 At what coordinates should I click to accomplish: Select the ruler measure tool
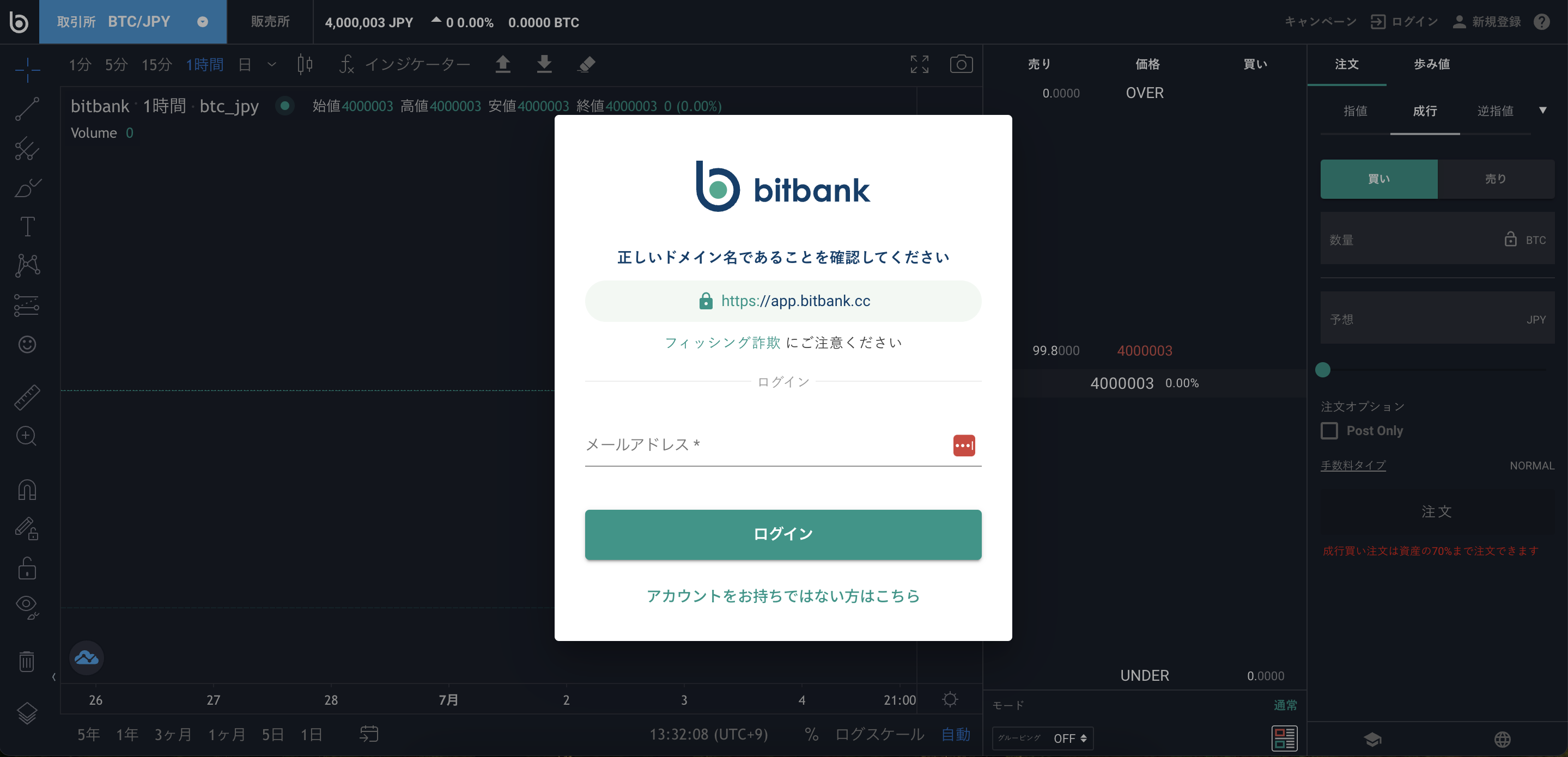coord(27,397)
